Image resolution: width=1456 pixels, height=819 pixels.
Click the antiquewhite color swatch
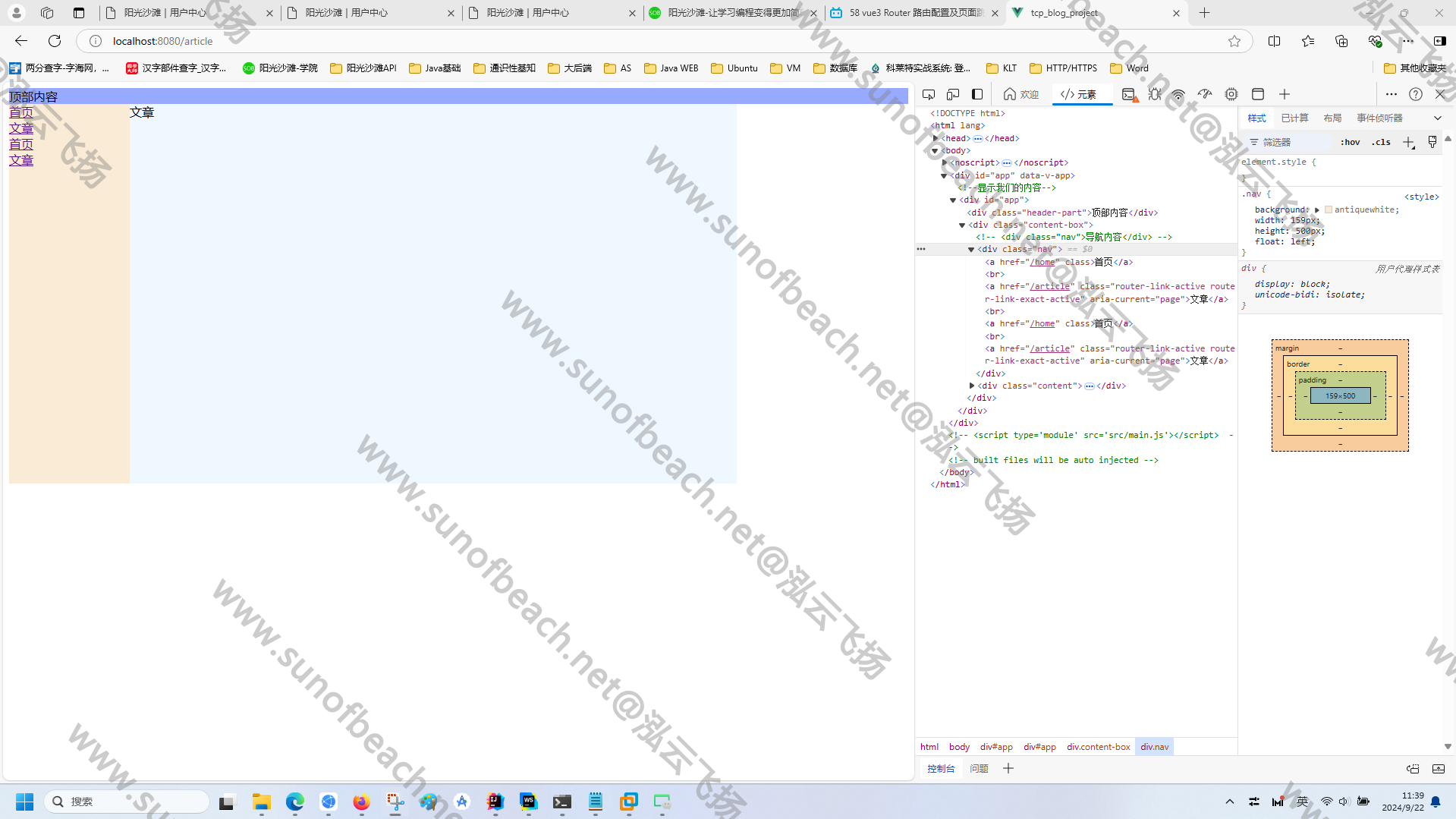[x=1329, y=209]
